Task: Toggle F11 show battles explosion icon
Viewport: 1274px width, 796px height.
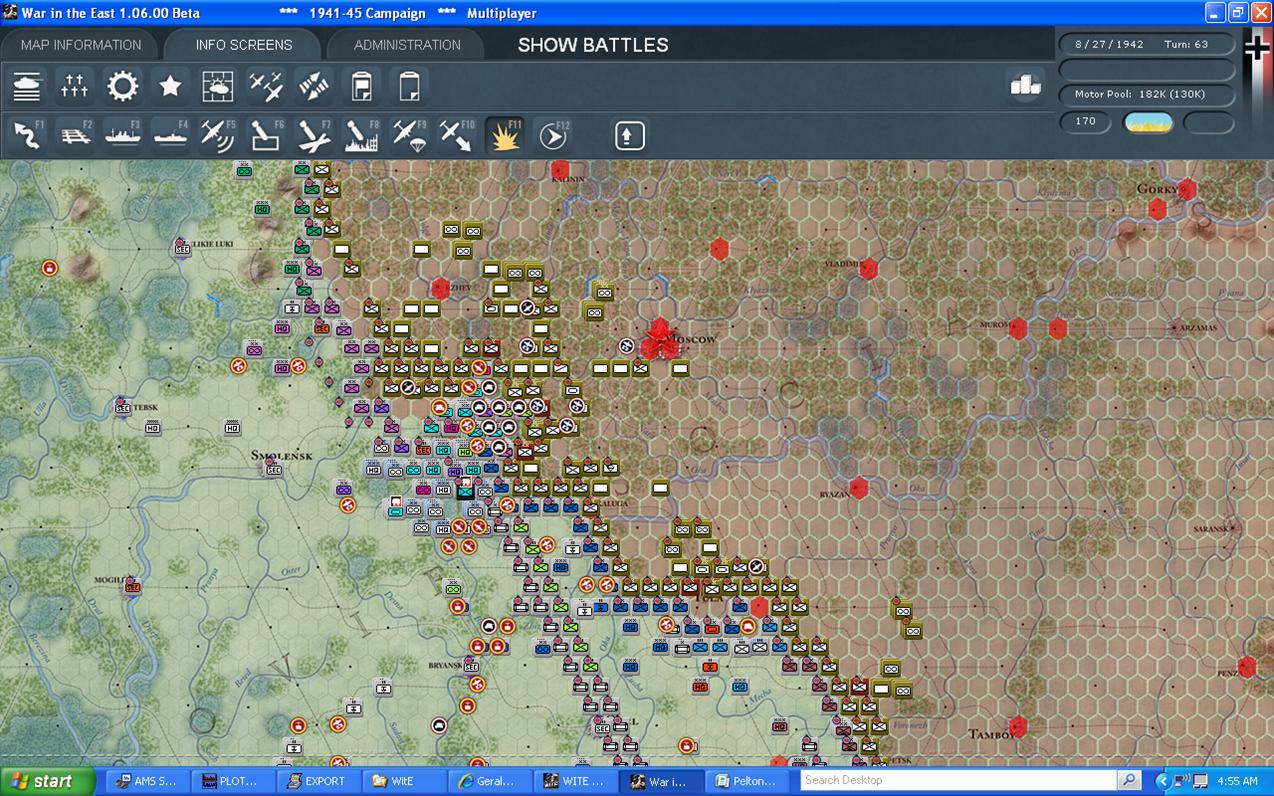Action: point(505,135)
